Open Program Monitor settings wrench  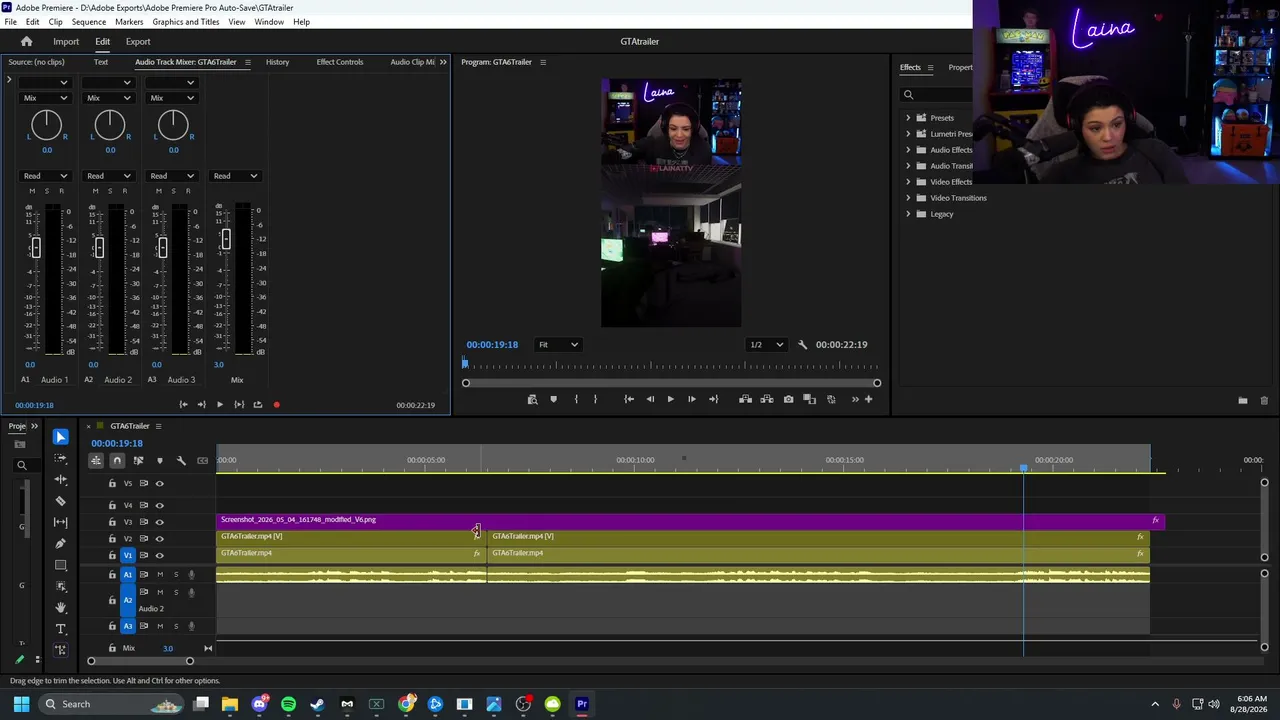coord(802,345)
